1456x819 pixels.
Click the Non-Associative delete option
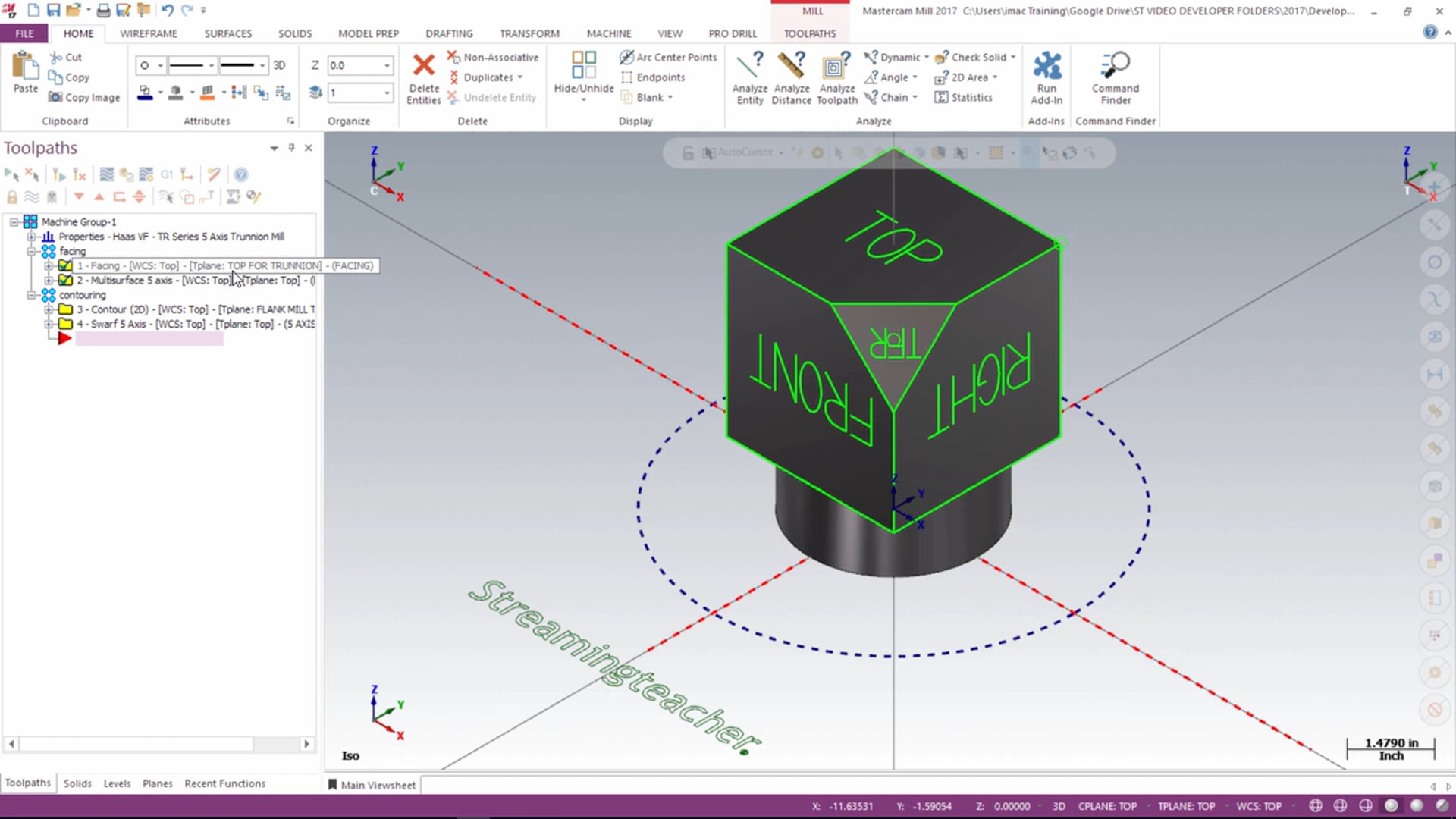pos(493,57)
